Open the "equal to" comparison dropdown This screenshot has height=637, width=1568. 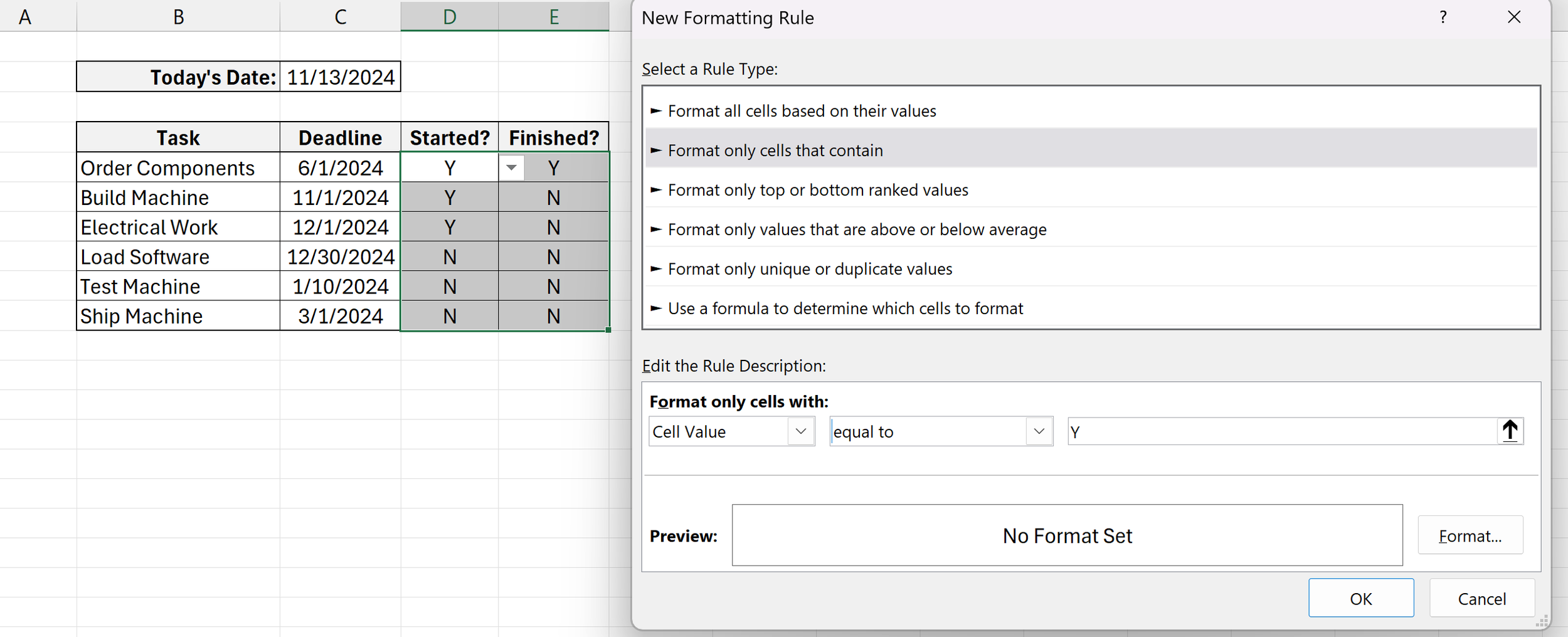1039,431
